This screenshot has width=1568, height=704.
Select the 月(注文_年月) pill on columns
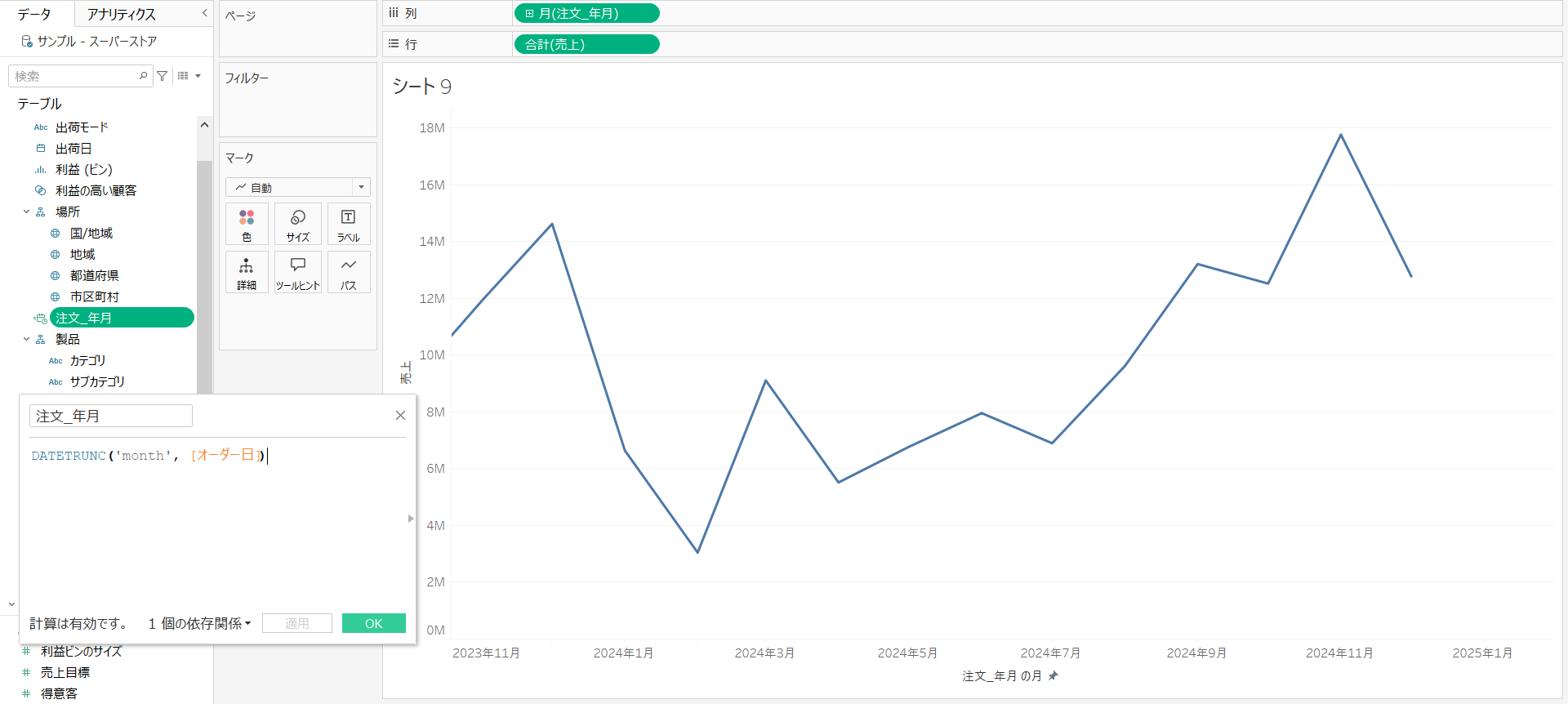[586, 14]
